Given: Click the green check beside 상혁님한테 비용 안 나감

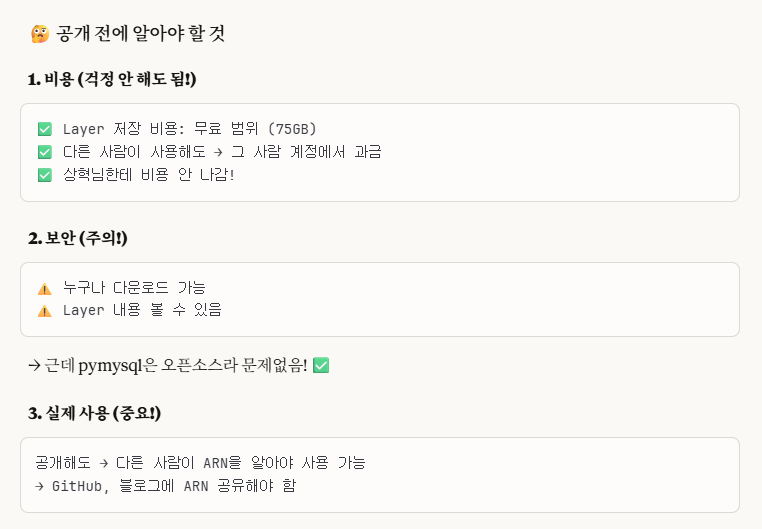Looking at the screenshot, I should pyautogui.click(x=45, y=175).
